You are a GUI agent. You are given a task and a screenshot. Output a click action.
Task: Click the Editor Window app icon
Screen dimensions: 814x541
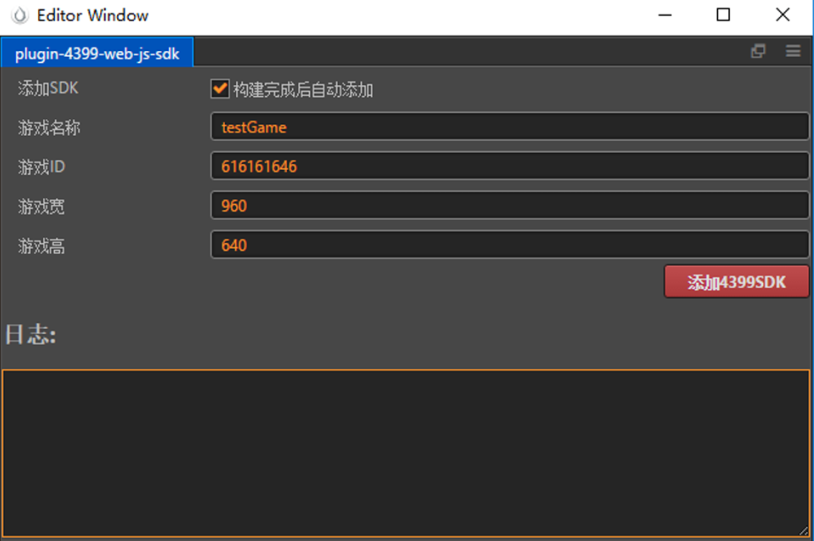(x=20, y=16)
